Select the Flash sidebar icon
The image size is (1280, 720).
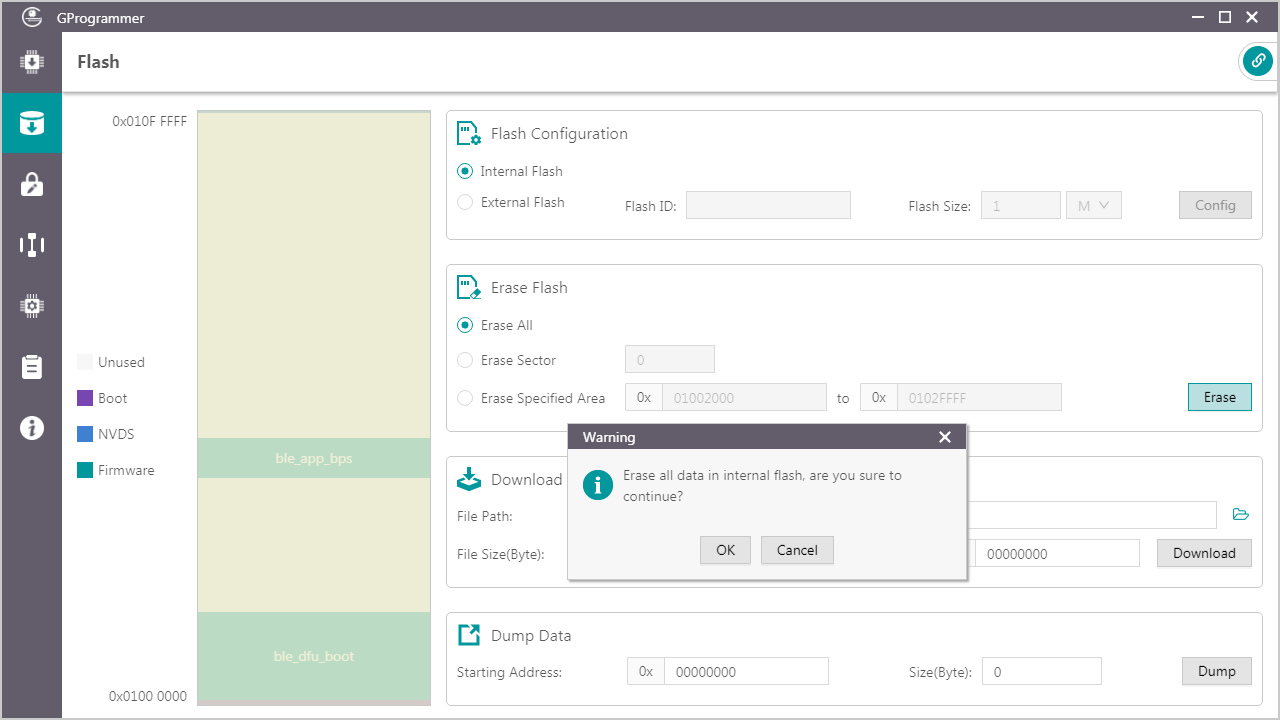click(x=31, y=123)
